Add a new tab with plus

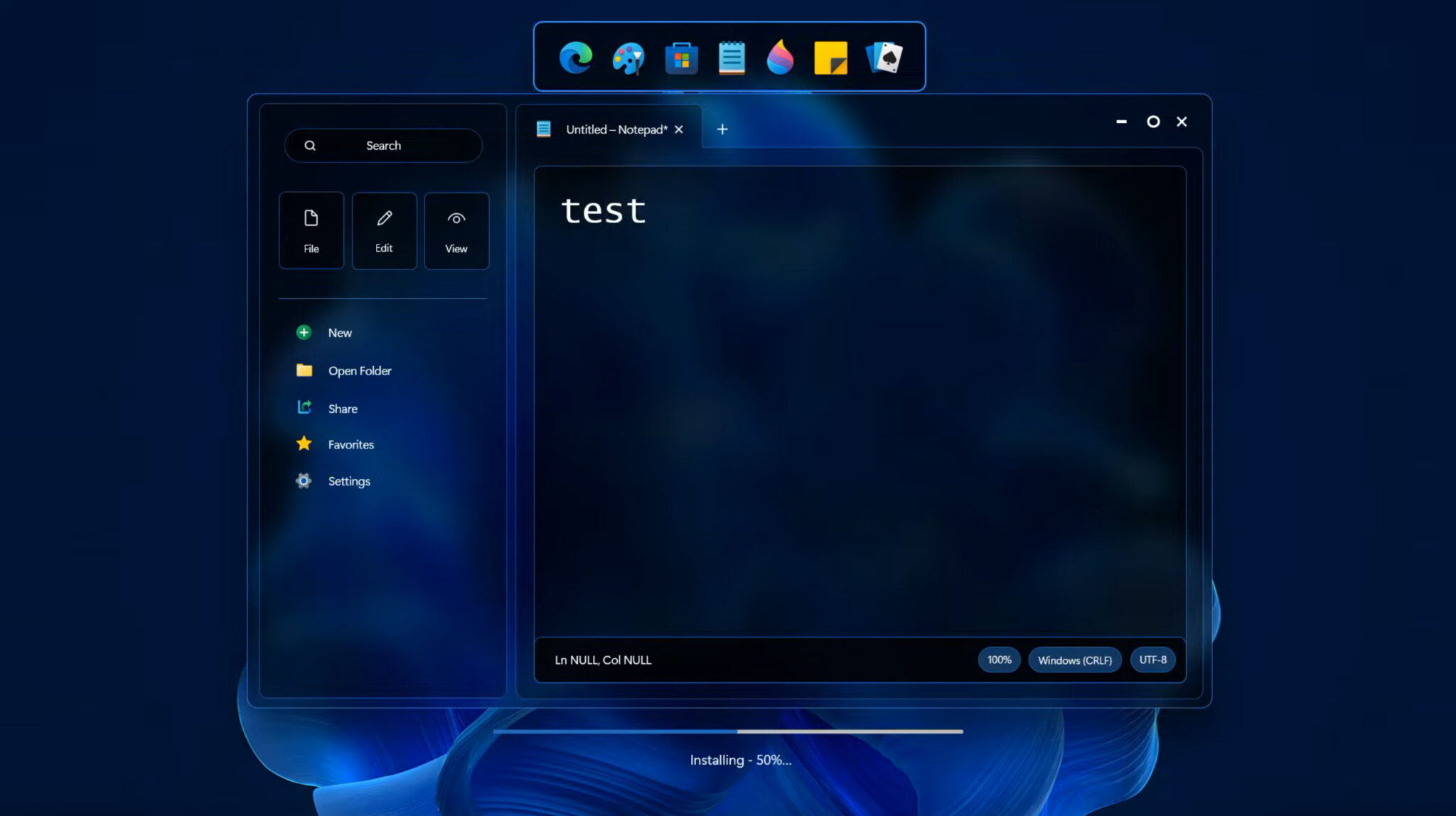pyautogui.click(x=722, y=129)
